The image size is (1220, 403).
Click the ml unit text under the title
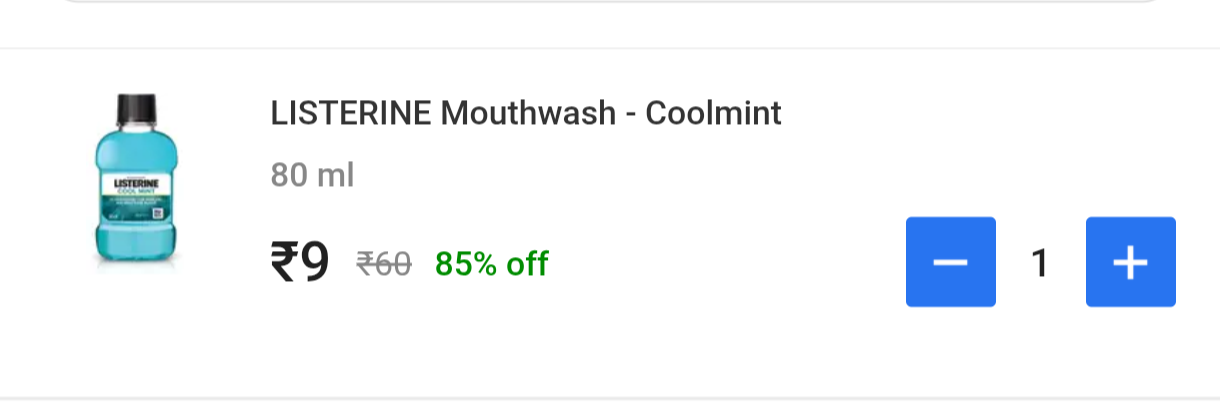coord(335,176)
